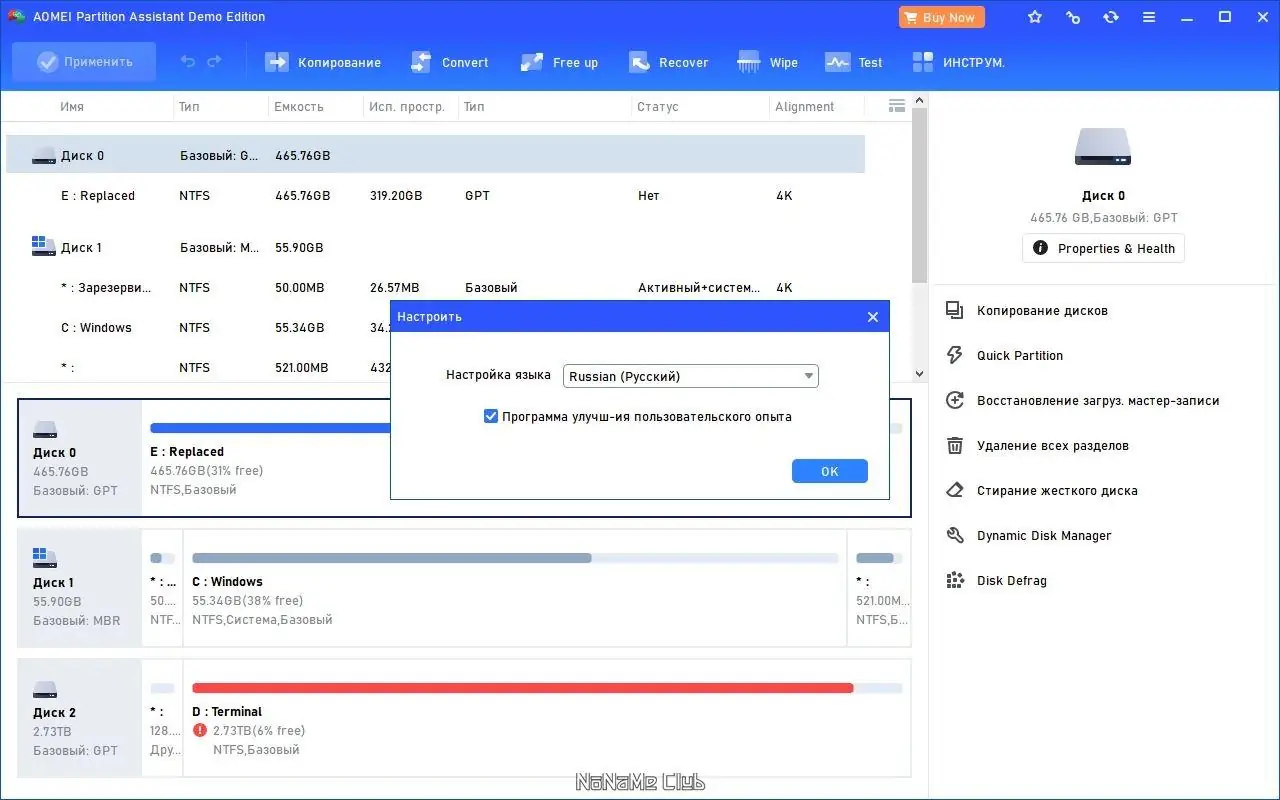Open the column list settings icon
The width and height of the screenshot is (1280, 800).
pyautogui.click(x=897, y=106)
